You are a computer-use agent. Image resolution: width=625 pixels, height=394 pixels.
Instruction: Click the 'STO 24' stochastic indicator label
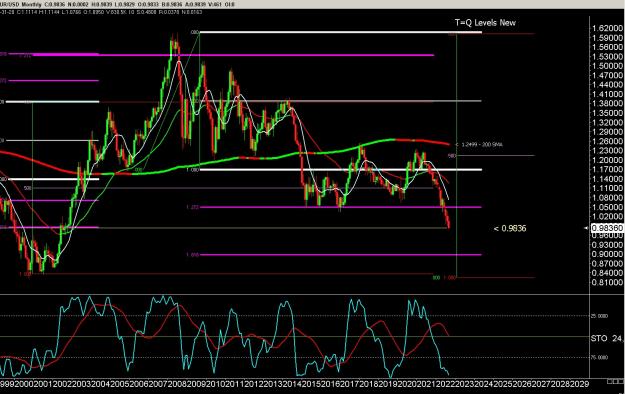[x=606, y=339]
